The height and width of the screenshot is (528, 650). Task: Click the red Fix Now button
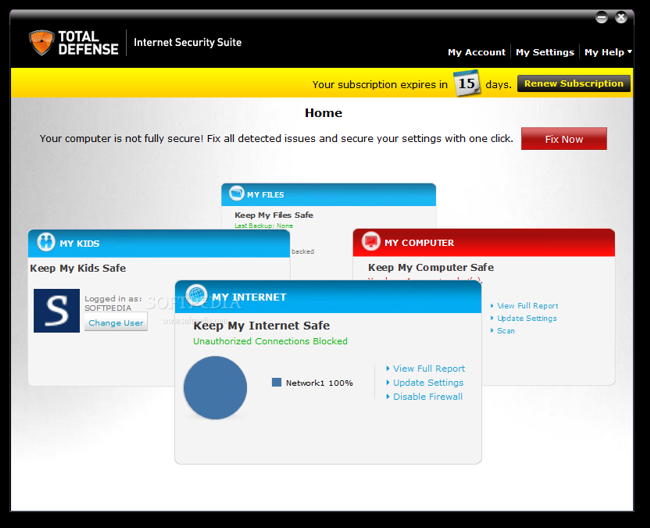tap(564, 139)
